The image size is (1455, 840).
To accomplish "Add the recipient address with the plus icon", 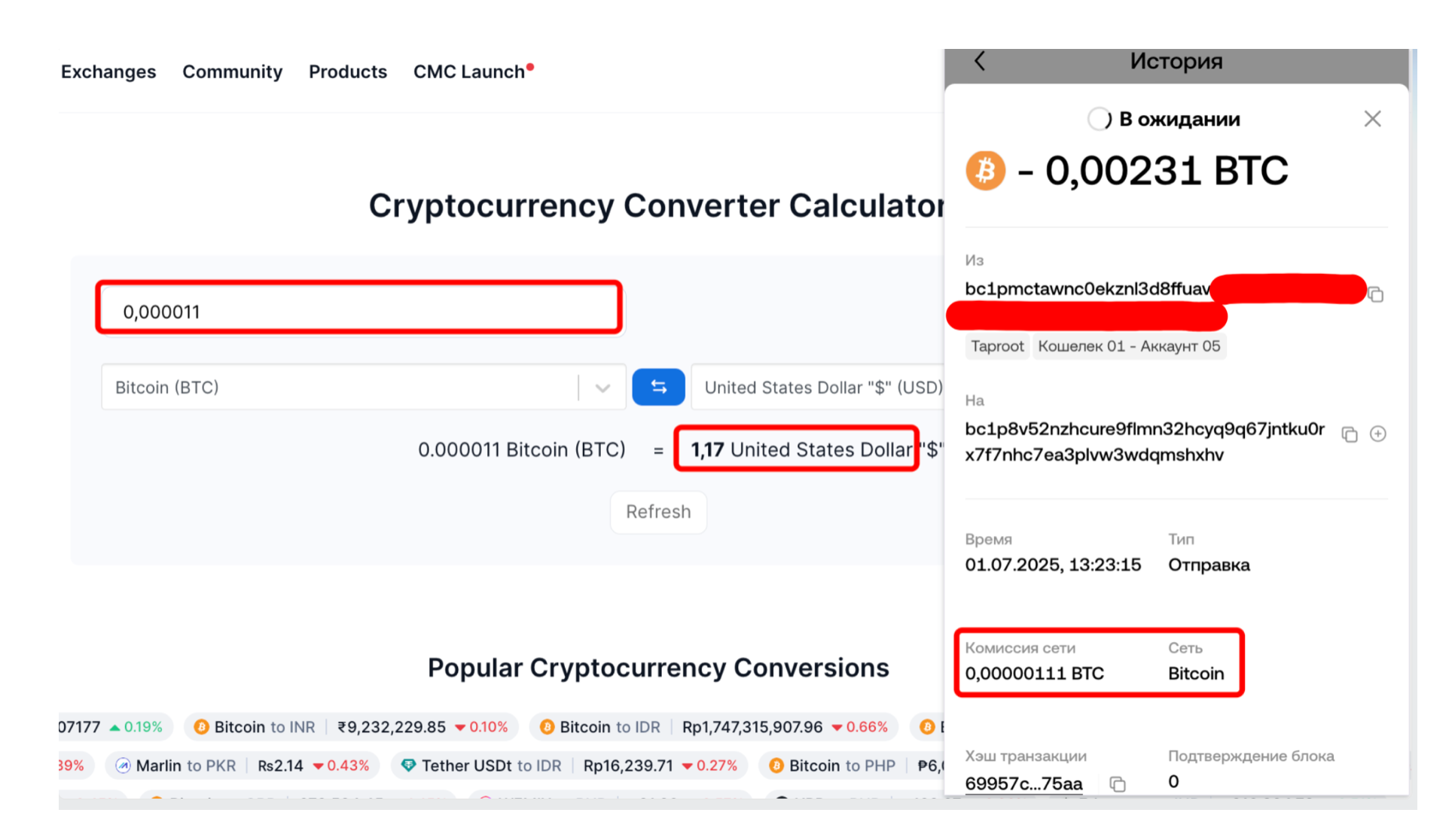I will pos(1377,434).
